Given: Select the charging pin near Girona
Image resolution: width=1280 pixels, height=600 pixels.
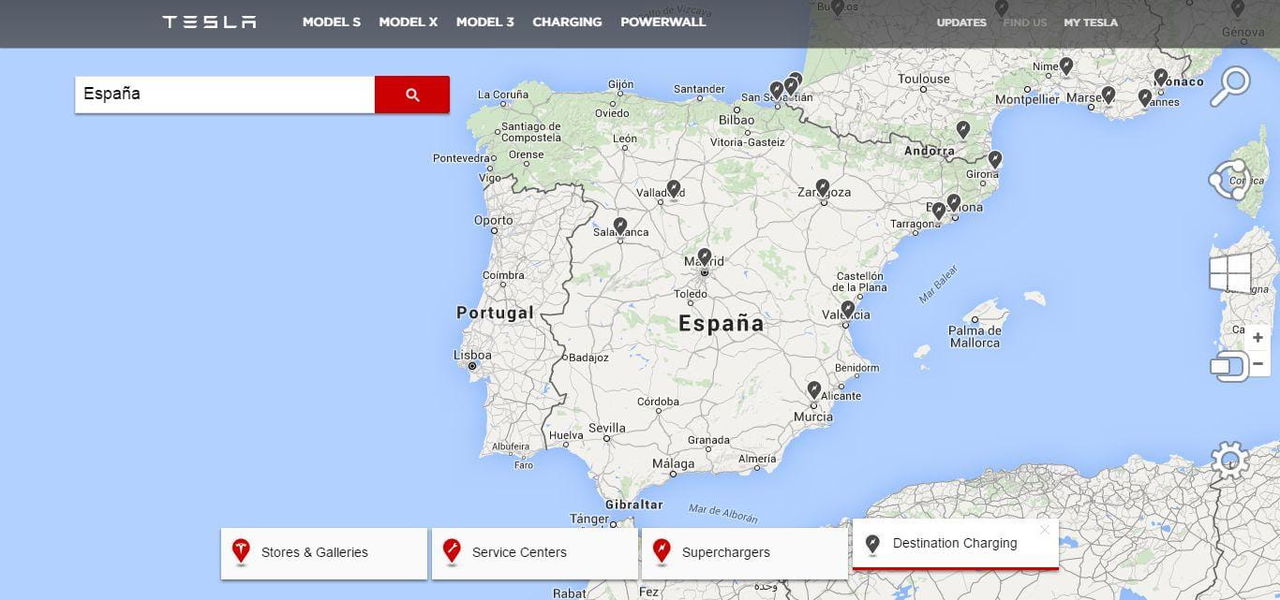Looking at the screenshot, I should pyautogui.click(x=995, y=159).
